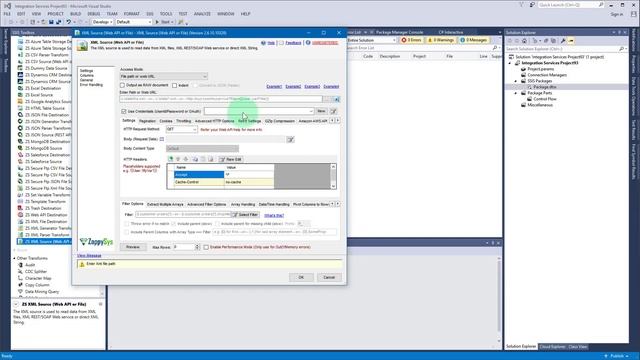This screenshot has width=640, height=360.
Task: Toggle Throw error if no match checkbox
Action: (x=127, y=224)
